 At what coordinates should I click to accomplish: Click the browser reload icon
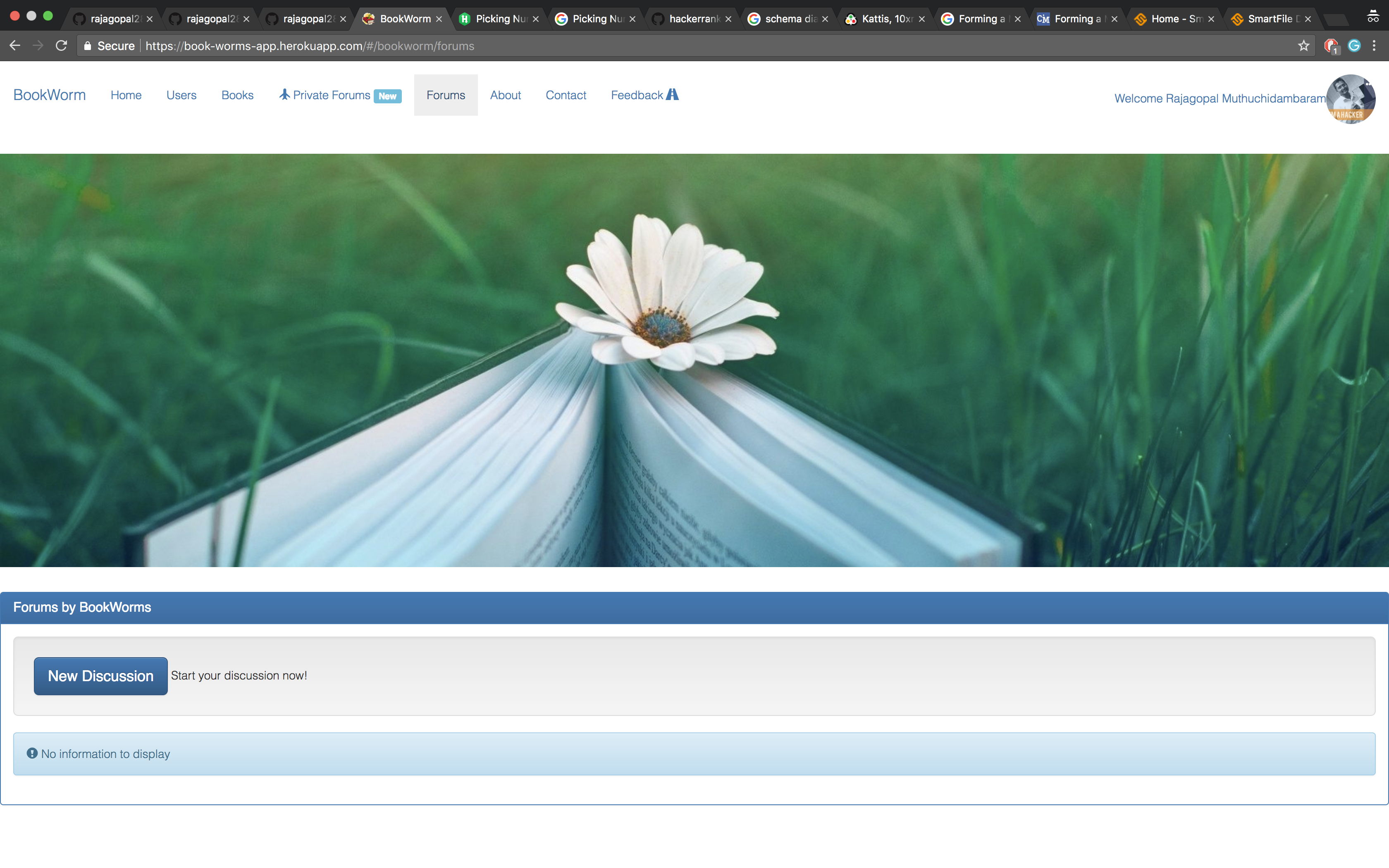62,46
